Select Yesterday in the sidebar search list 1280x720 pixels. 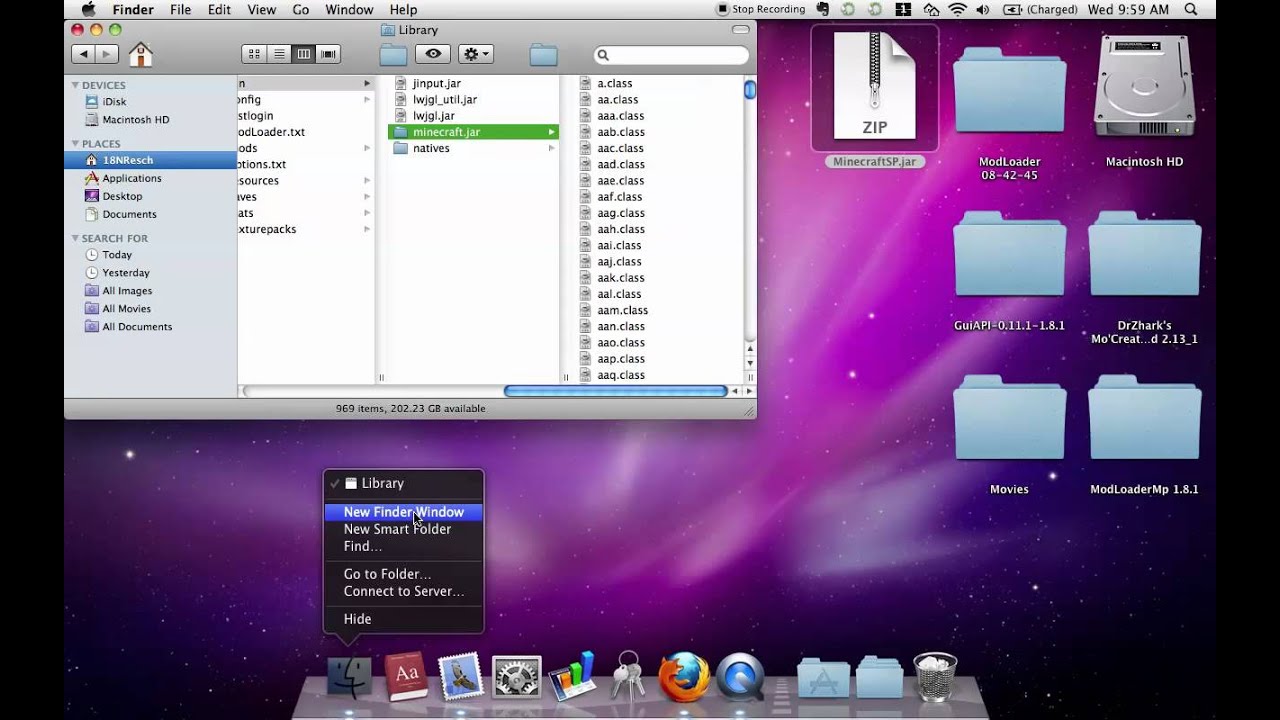pyautogui.click(x=126, y=272)
